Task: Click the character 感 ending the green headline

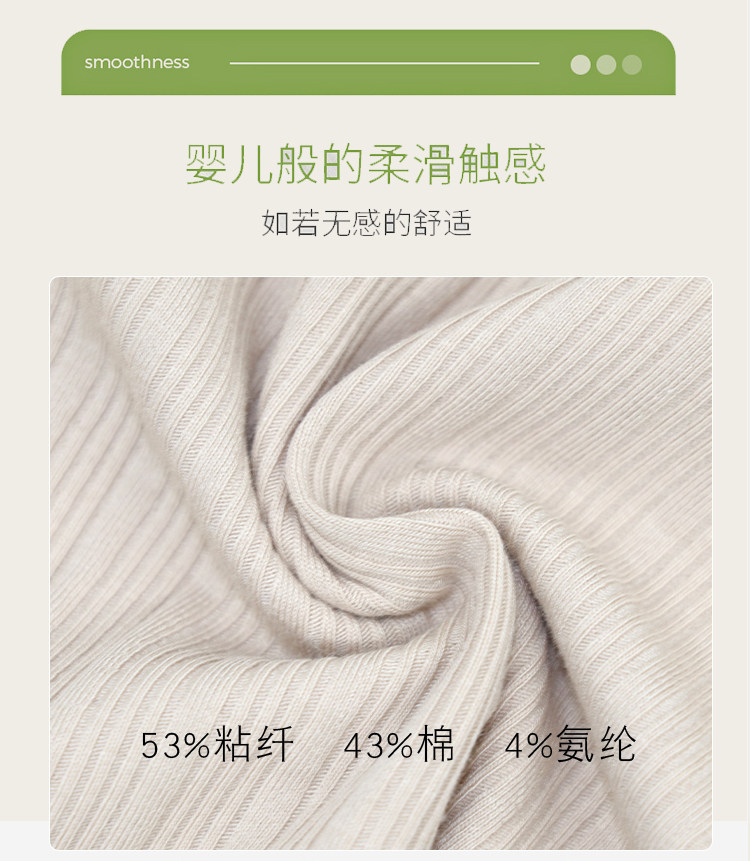Action: pos(525,164)
